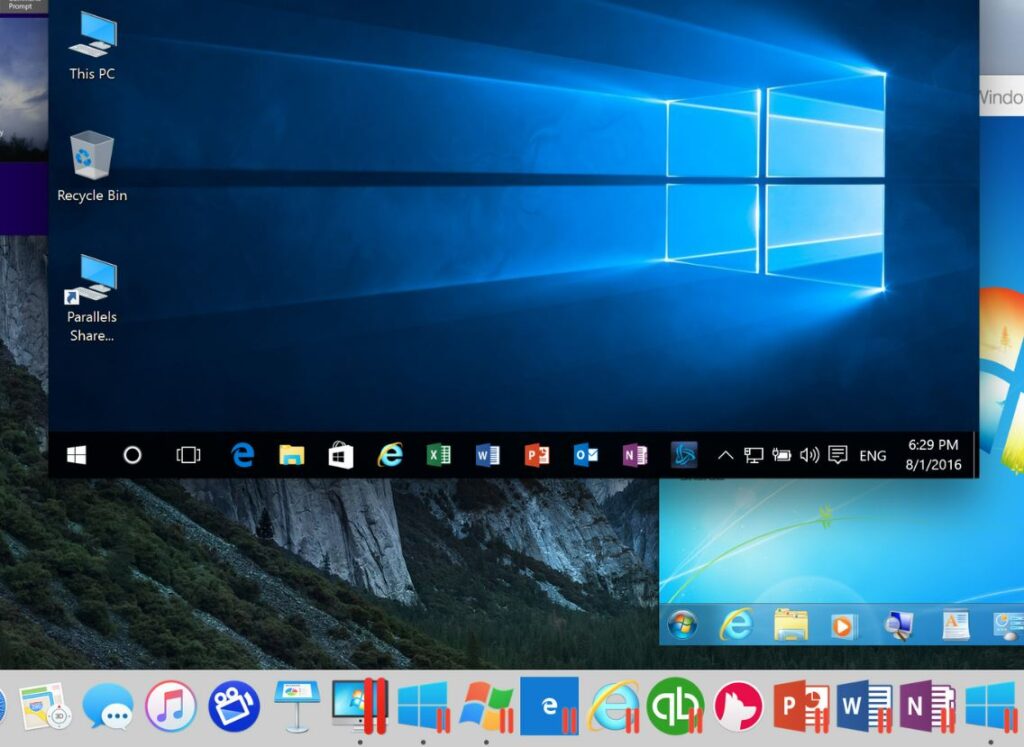This screenshot has width=1024, height=747.
Task: Open Task View on the Windows 10 taskbar
Action: click(x=188, y=455)
